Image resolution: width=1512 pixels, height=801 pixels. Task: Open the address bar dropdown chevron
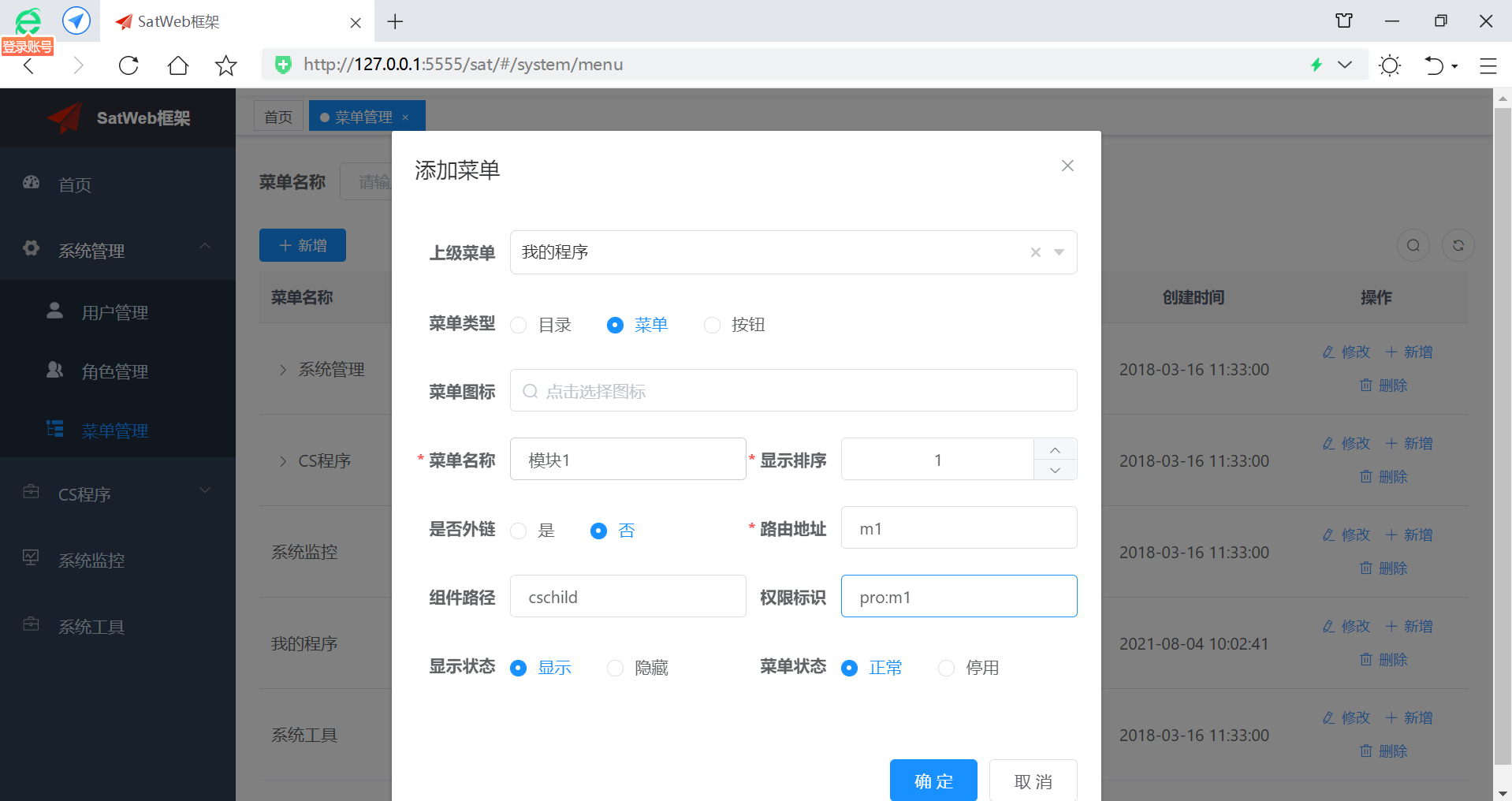(x=1345, y=65)
